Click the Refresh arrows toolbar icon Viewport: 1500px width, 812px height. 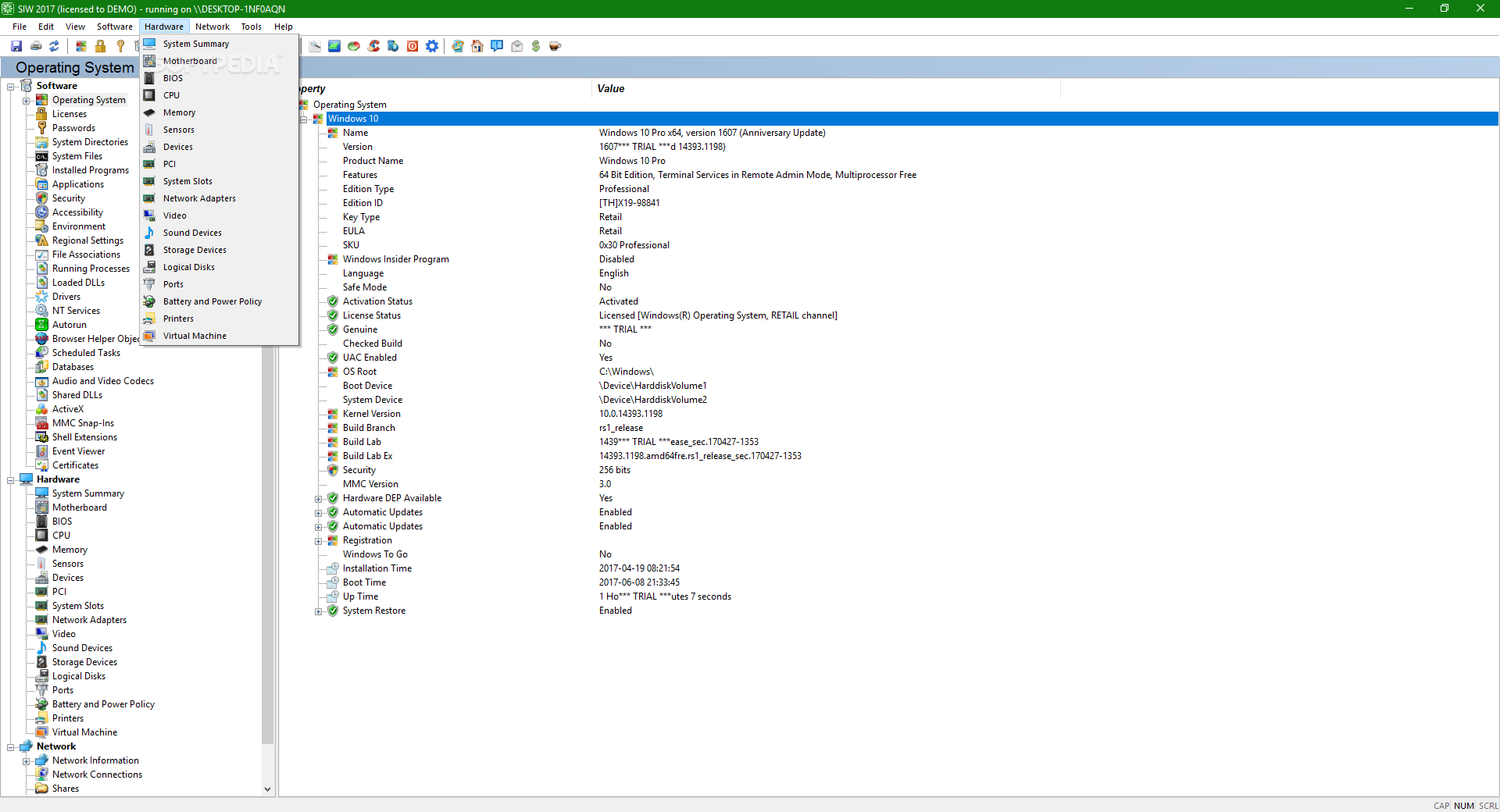point(55,46)
